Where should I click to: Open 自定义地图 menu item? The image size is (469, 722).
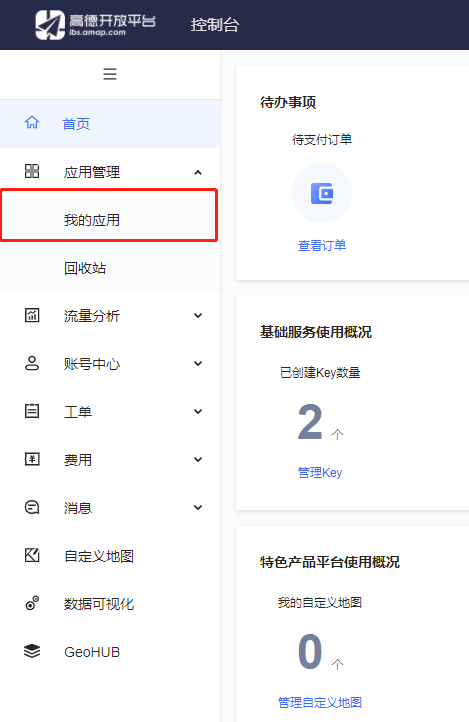110,556
